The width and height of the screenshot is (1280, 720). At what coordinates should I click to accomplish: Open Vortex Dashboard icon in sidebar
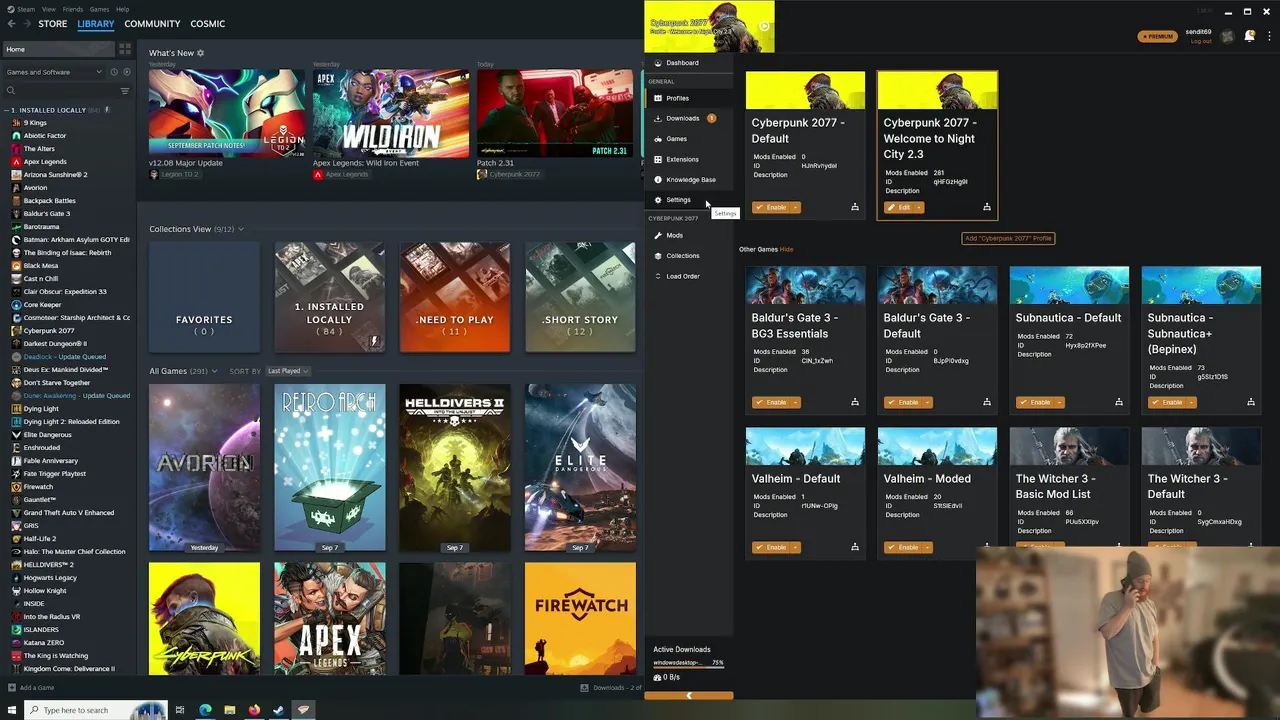pos(658,63)
